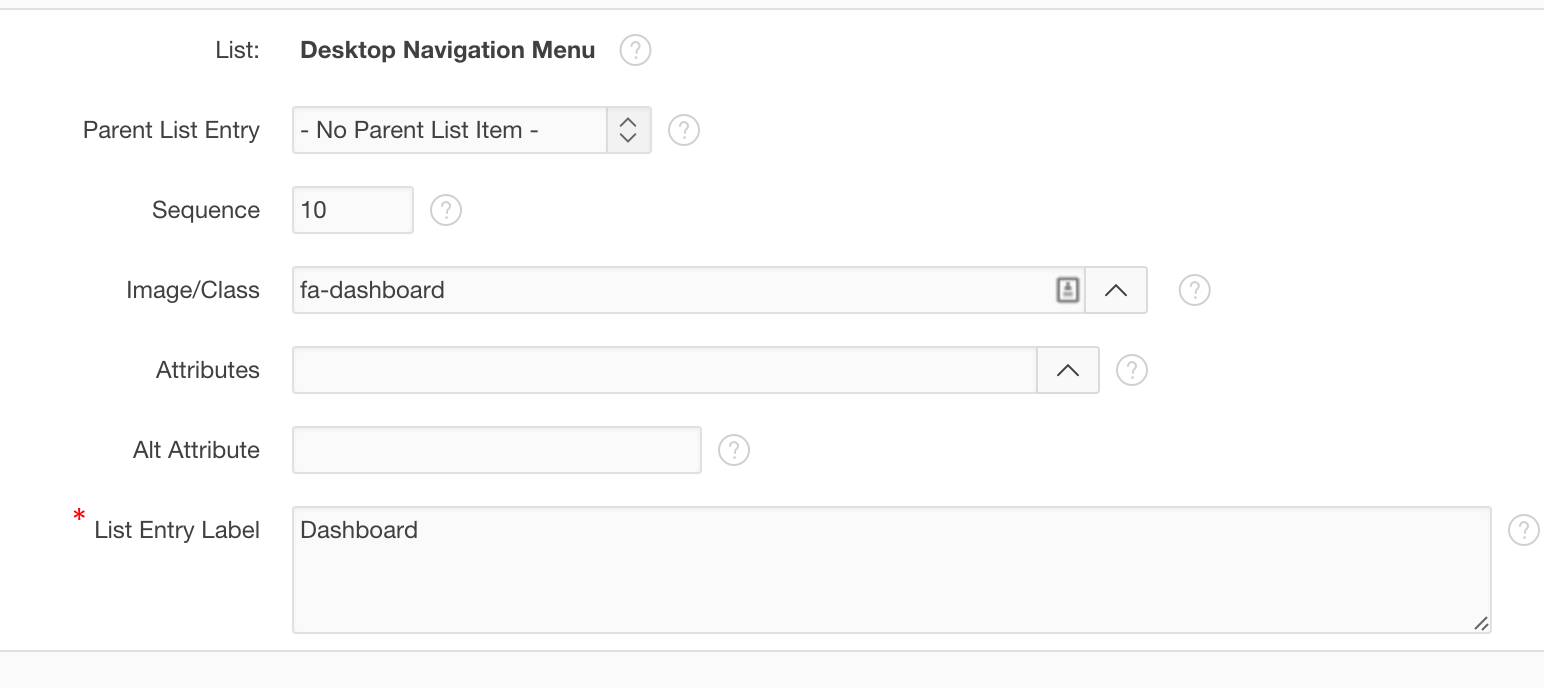1544x688 pixels.
Task: Click the empty Alt Attribute input field
Action: (x=495, y=450)
